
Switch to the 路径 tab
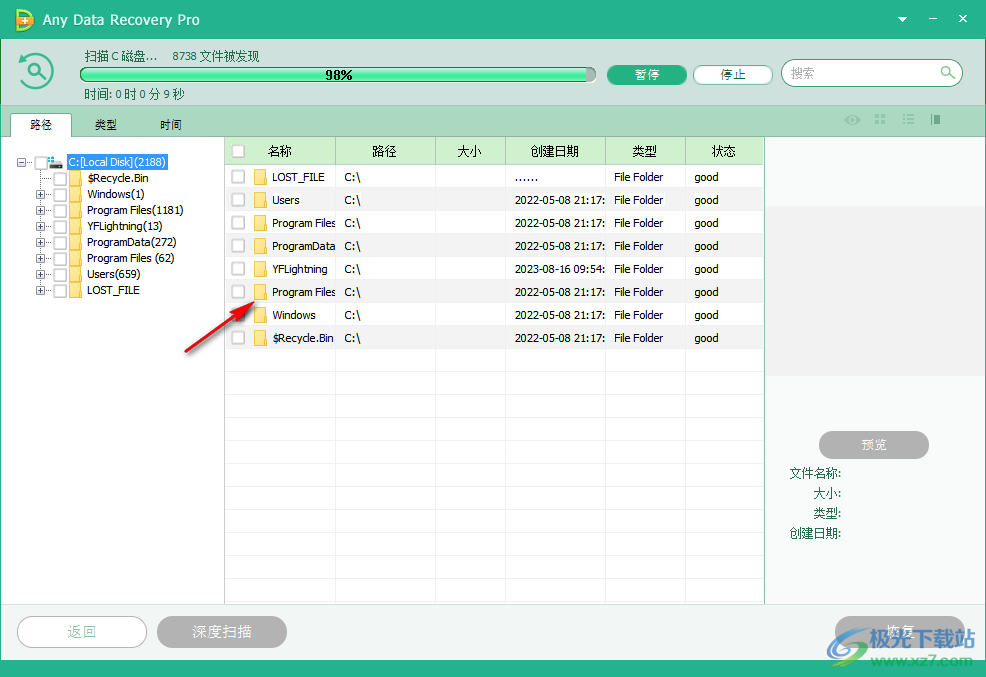point(41,124)
